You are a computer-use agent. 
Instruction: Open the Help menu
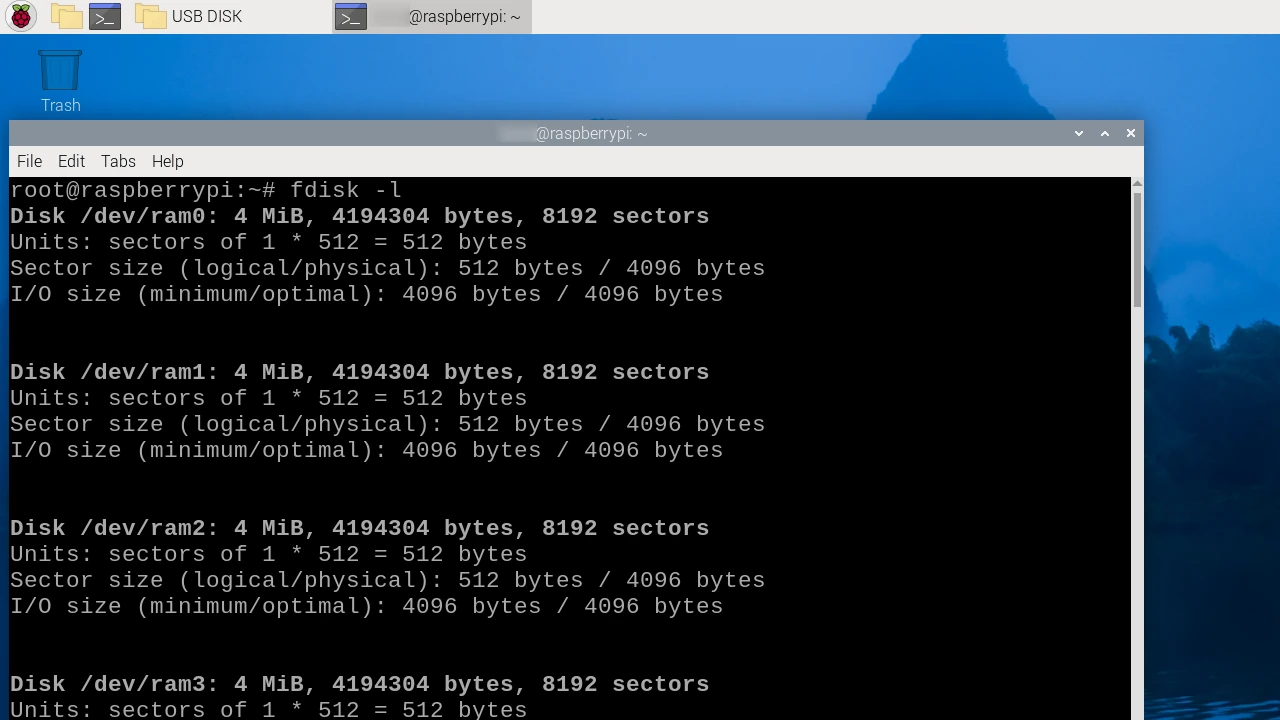(167, 161)
